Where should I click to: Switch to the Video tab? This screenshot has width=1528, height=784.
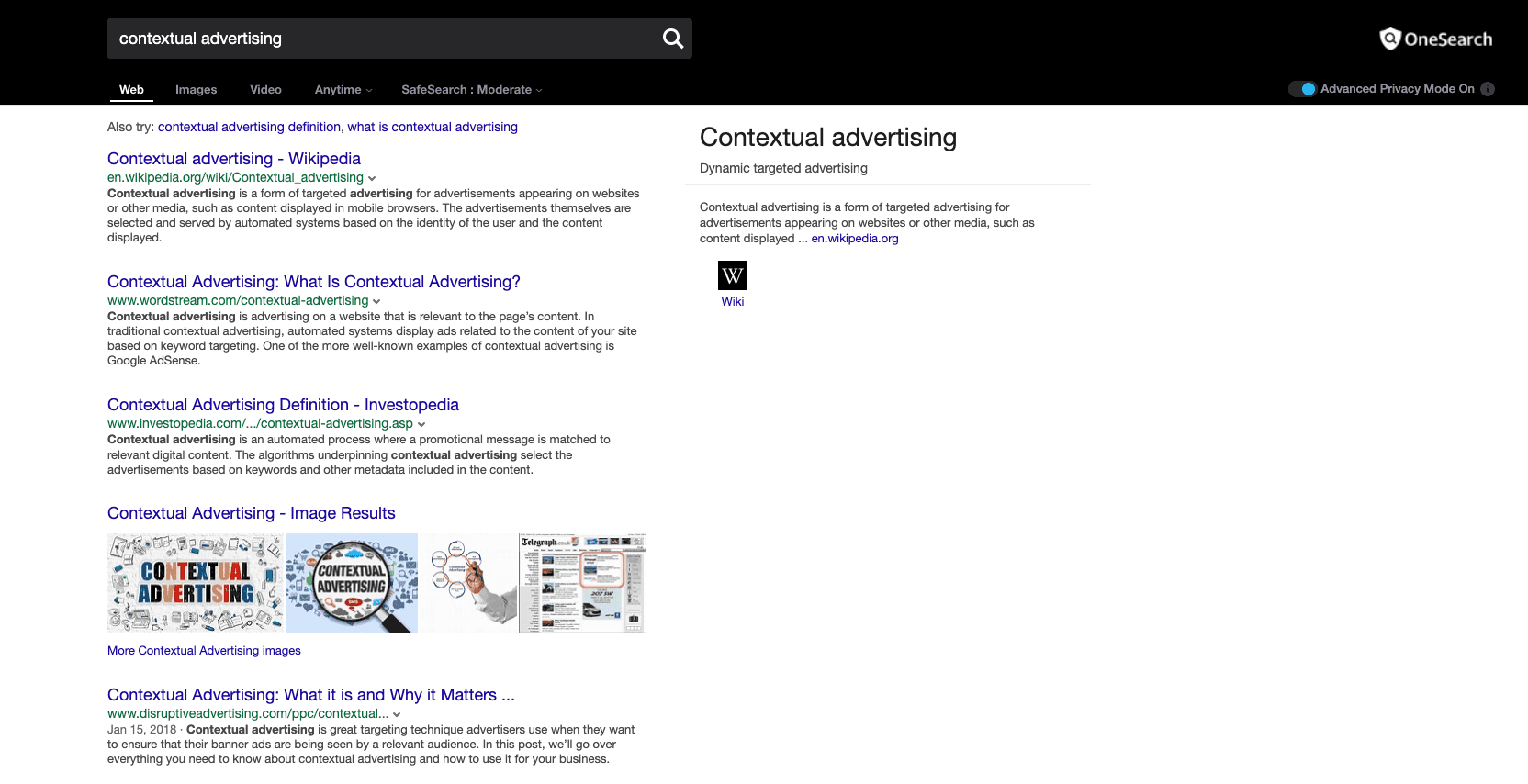[265, 90]
